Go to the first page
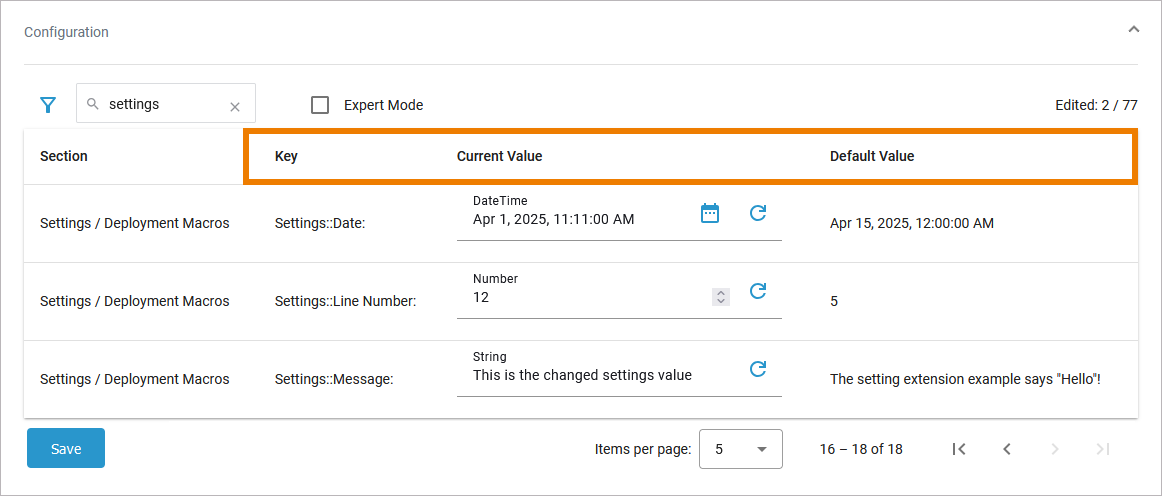The height and width of the screenshot is (496, 1162). (958, 449)
